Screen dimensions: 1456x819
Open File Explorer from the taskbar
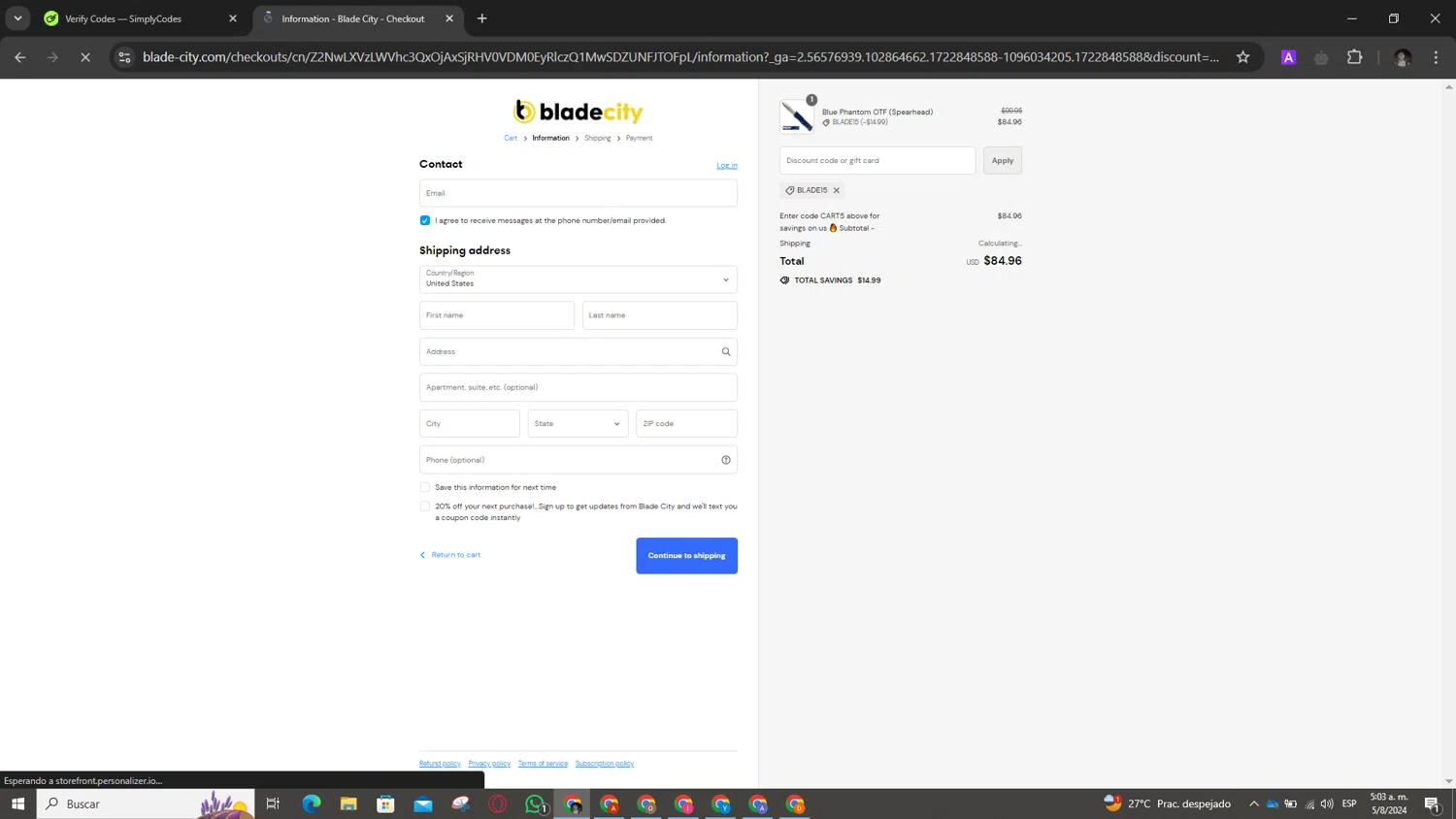(348, 803)
